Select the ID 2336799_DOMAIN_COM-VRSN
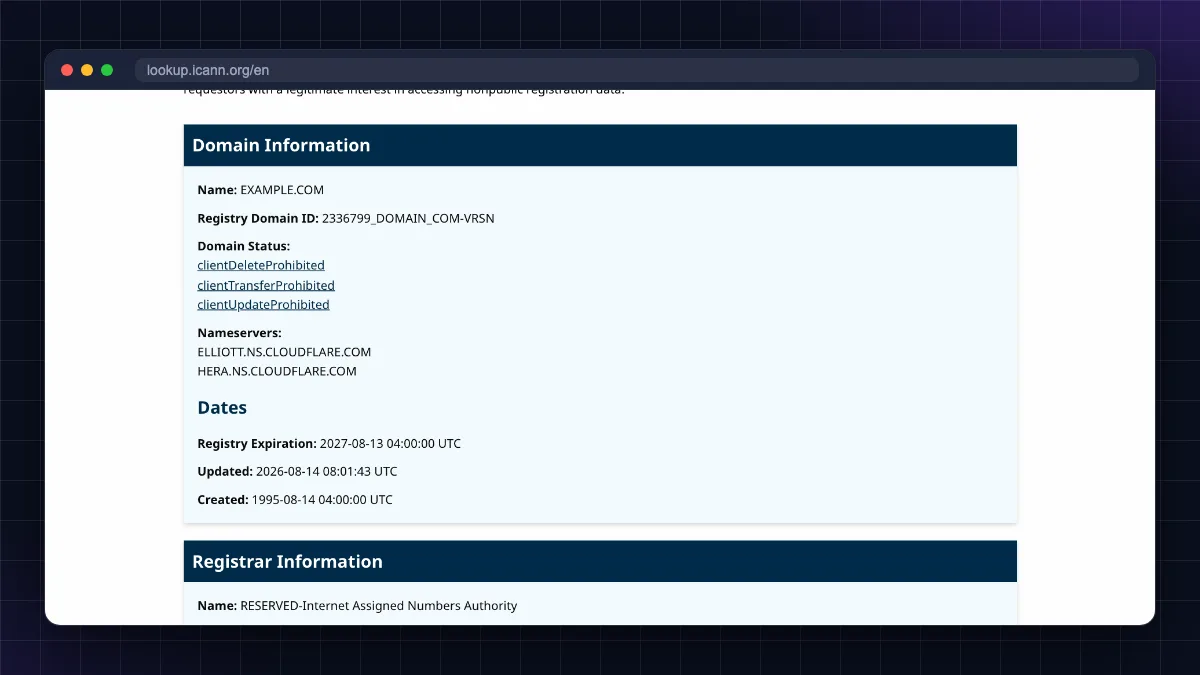This screenshot has width=1200, height=675. pos(408,218)
